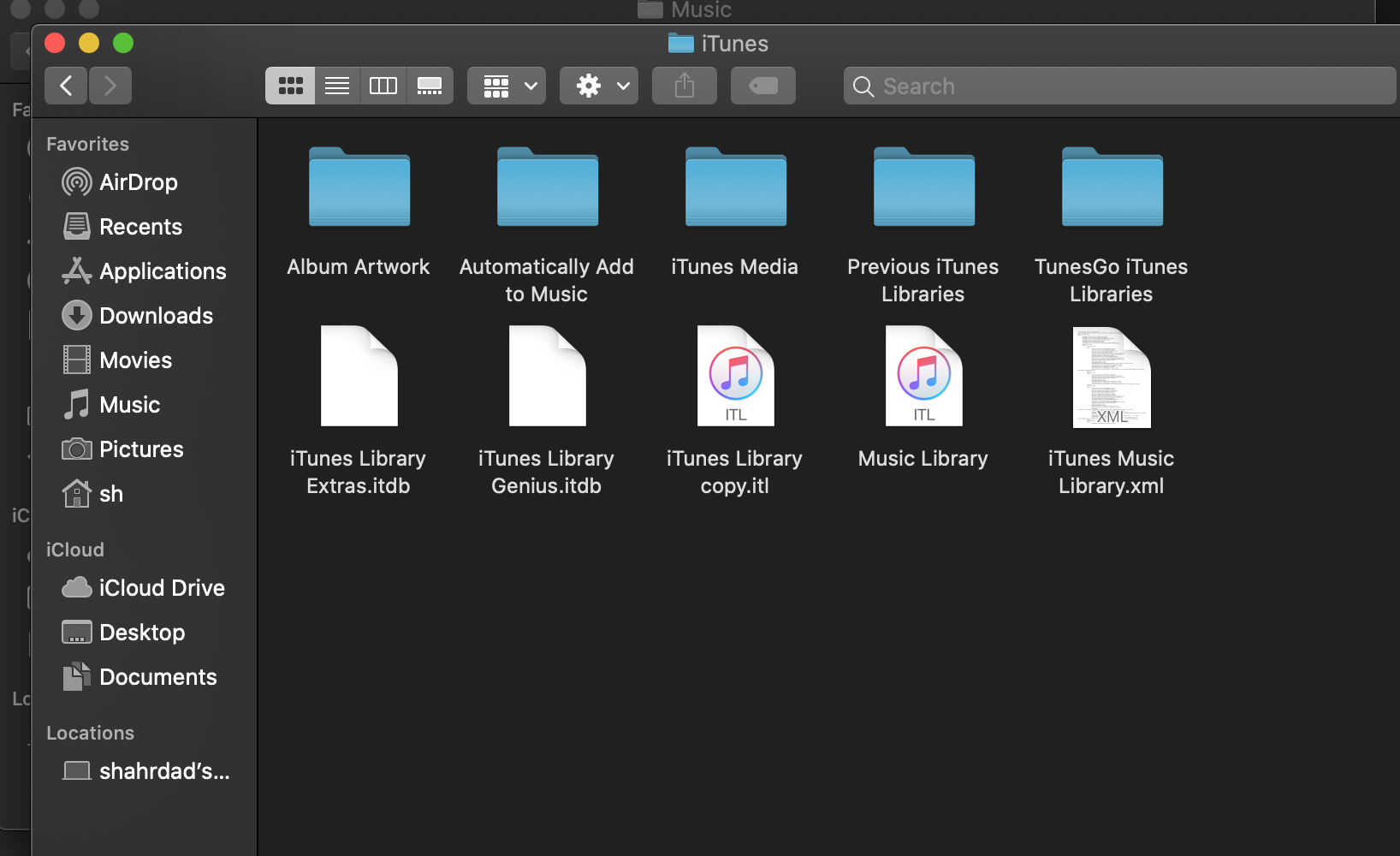Click the iTunes Media folder name

(734, 267)
